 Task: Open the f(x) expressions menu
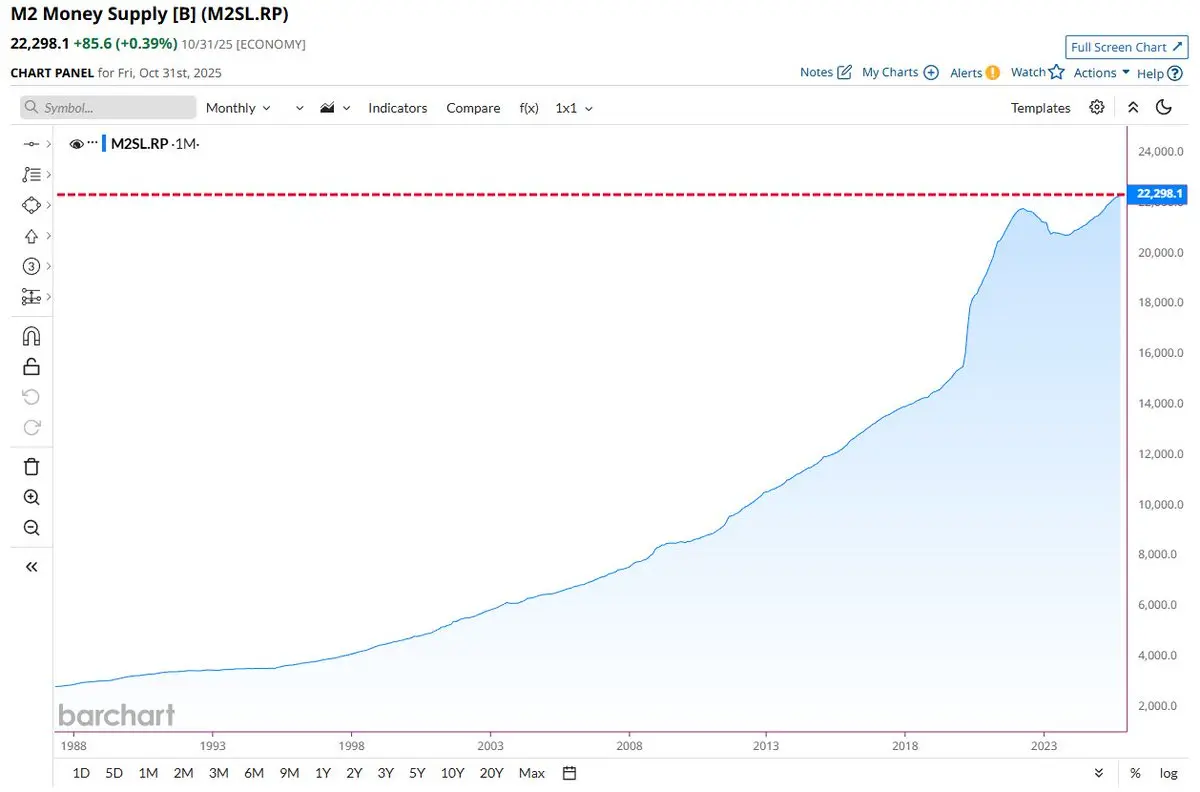[529, 108]
